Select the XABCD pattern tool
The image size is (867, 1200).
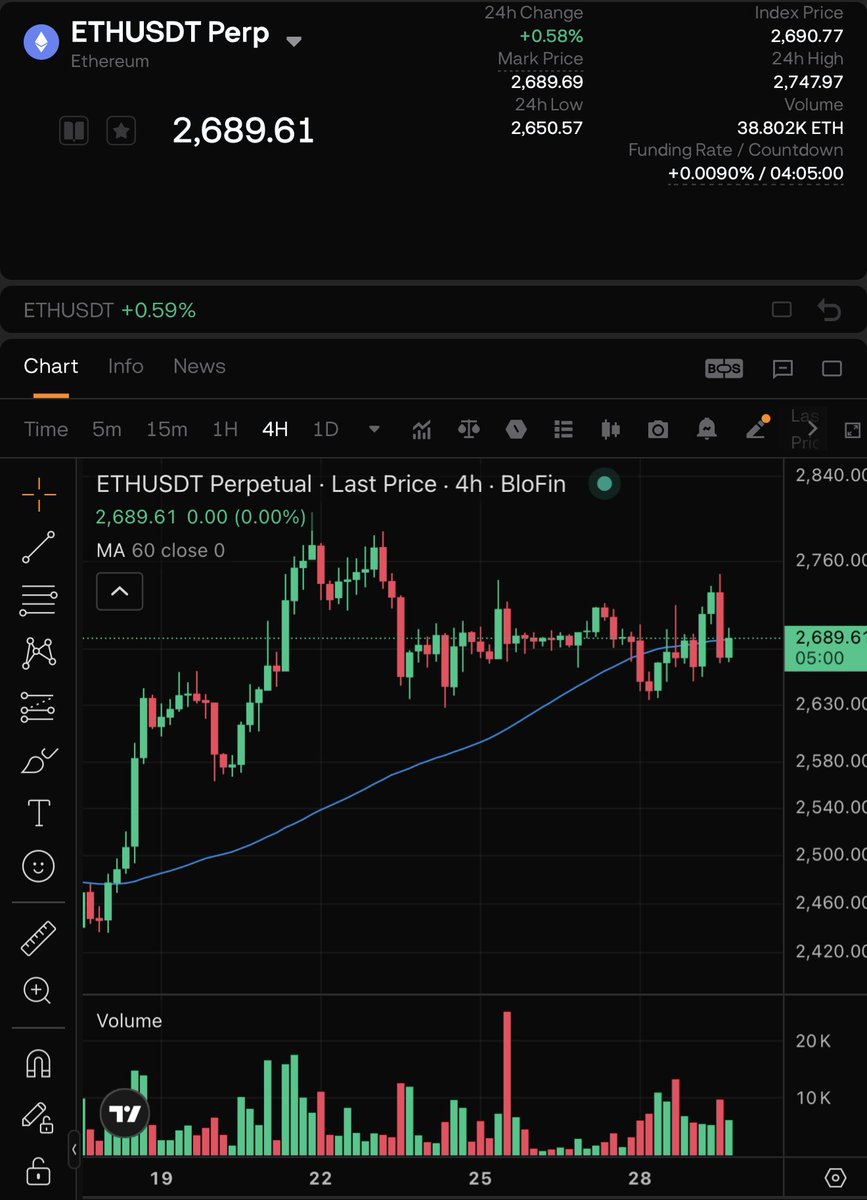coord(38,653)
